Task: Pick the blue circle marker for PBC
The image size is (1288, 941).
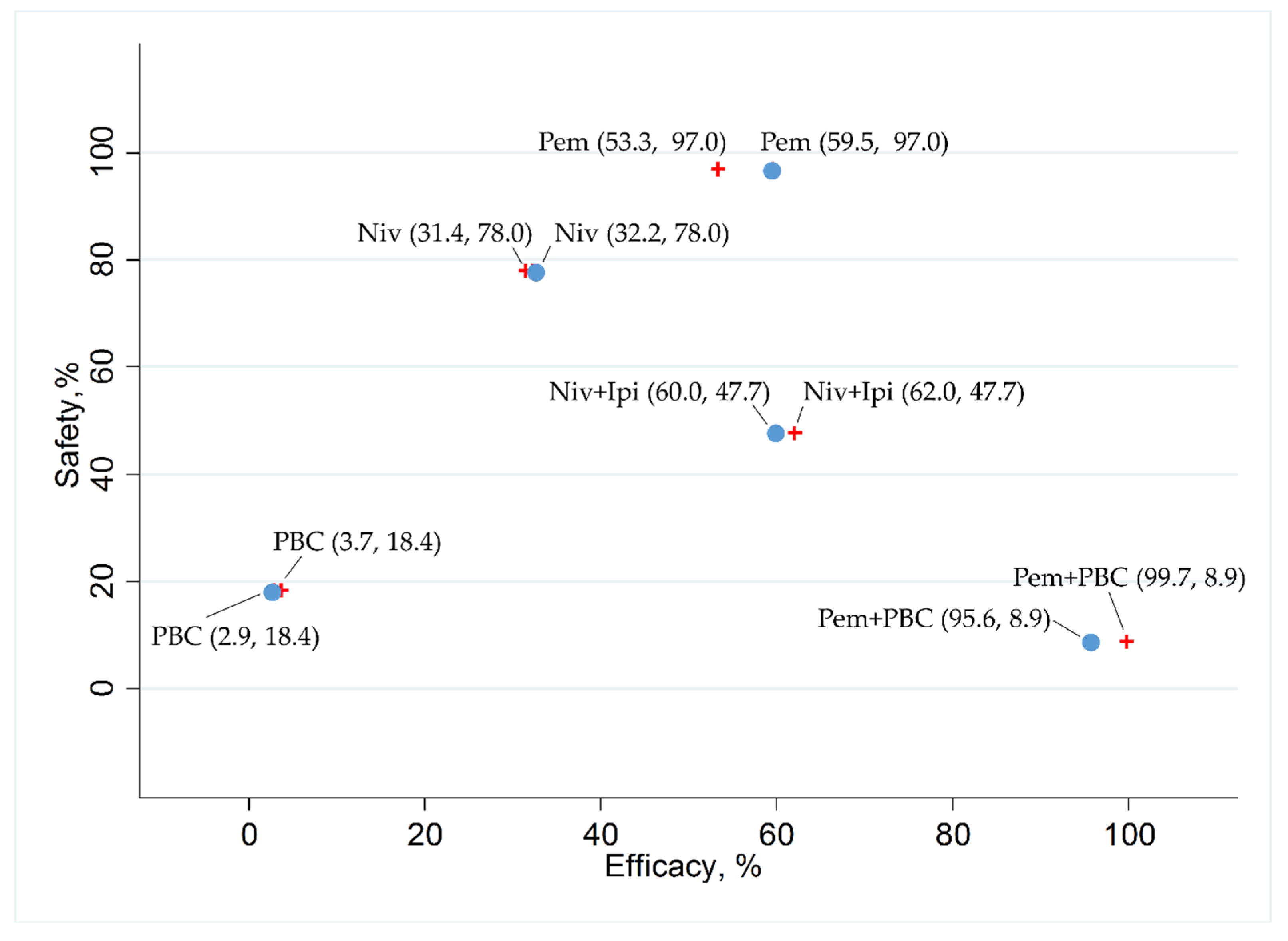Action: click(272, 592)
